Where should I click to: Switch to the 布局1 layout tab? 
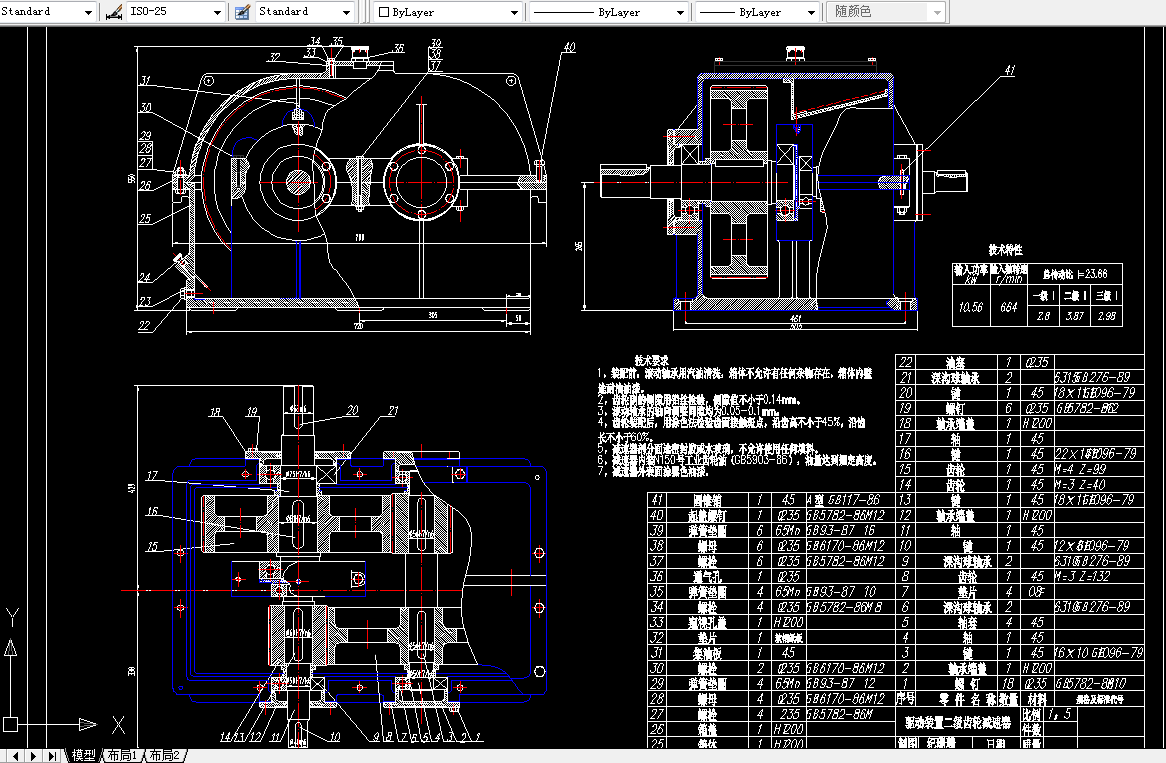(122, 756)
